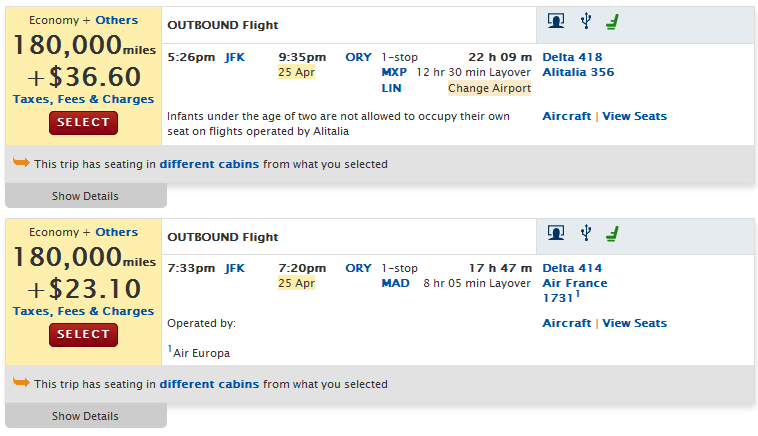View Seats for Delta 414 itinerary
The width and height of the screenshot is (758, 436).
(634, 323)
